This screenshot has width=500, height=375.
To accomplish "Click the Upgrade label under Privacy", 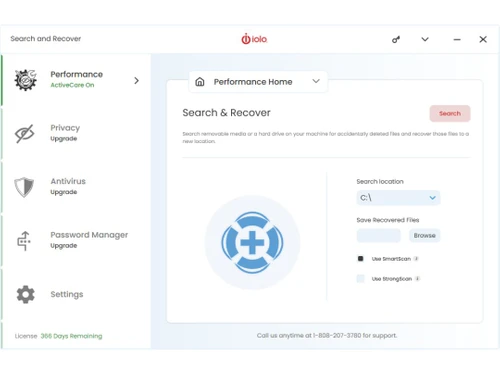I will tap(64, 138).
